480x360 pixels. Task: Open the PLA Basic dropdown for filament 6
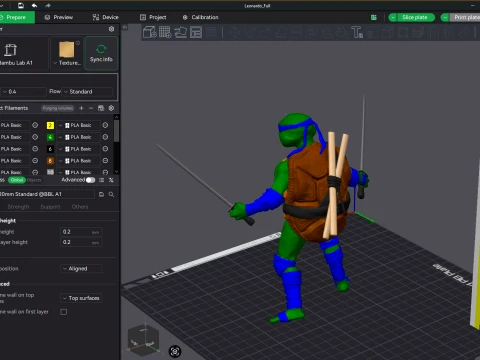(78, 149)
